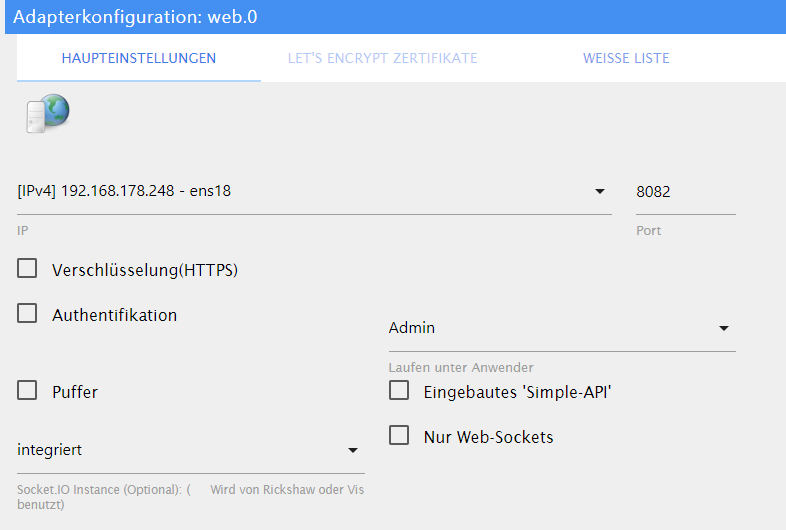Toggle the Nur Web-Sockets checkbox
Viewport: 786px width, 530px height.
coord(399,435)
